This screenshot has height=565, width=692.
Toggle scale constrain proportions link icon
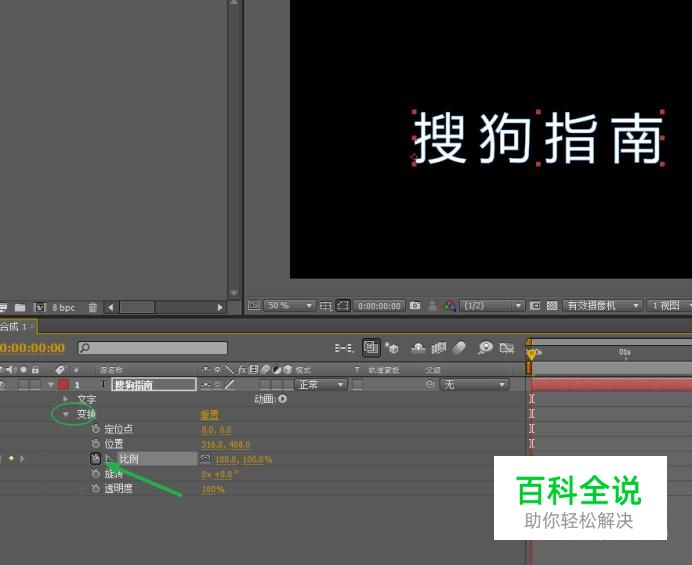[x=205, y=459]
